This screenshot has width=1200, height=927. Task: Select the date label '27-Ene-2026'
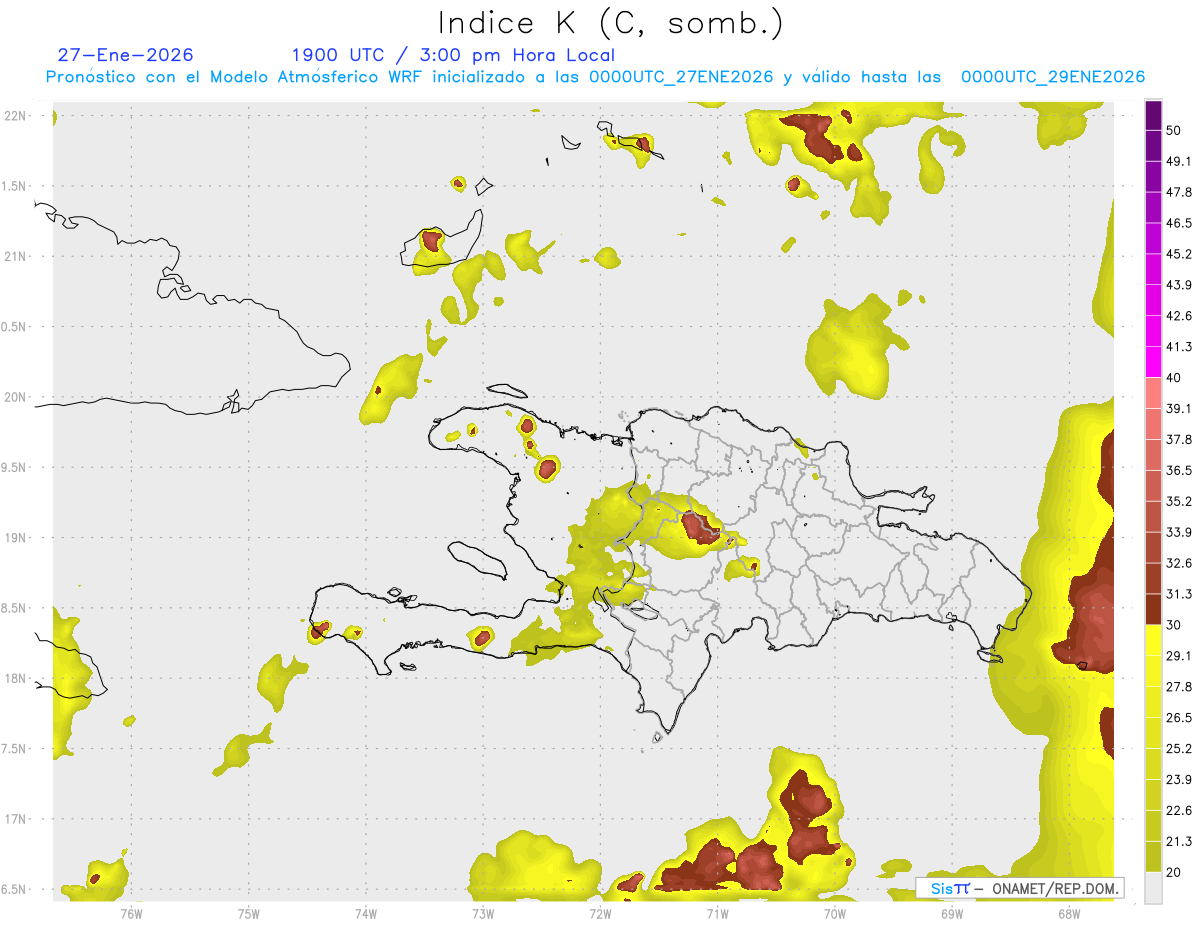click(126, 55)
